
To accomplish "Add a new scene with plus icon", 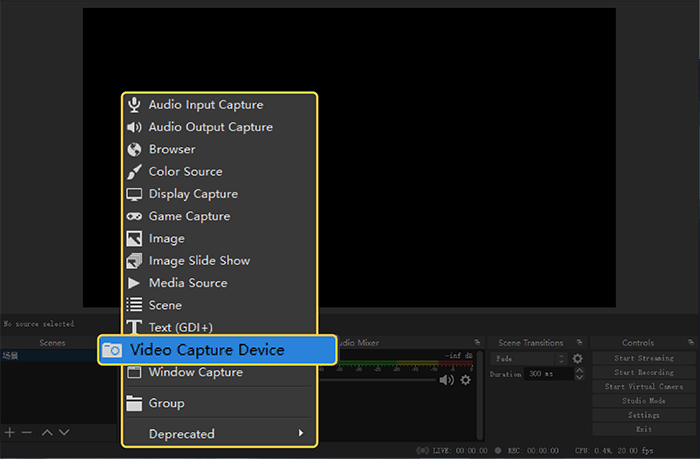I will tap(10, 432).
